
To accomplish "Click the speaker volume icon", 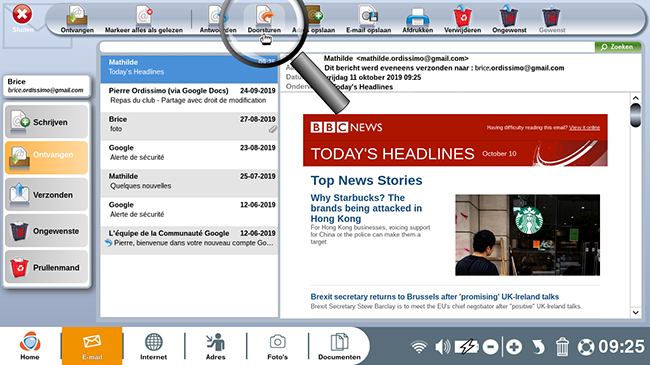I will click(x=442, y=347).
